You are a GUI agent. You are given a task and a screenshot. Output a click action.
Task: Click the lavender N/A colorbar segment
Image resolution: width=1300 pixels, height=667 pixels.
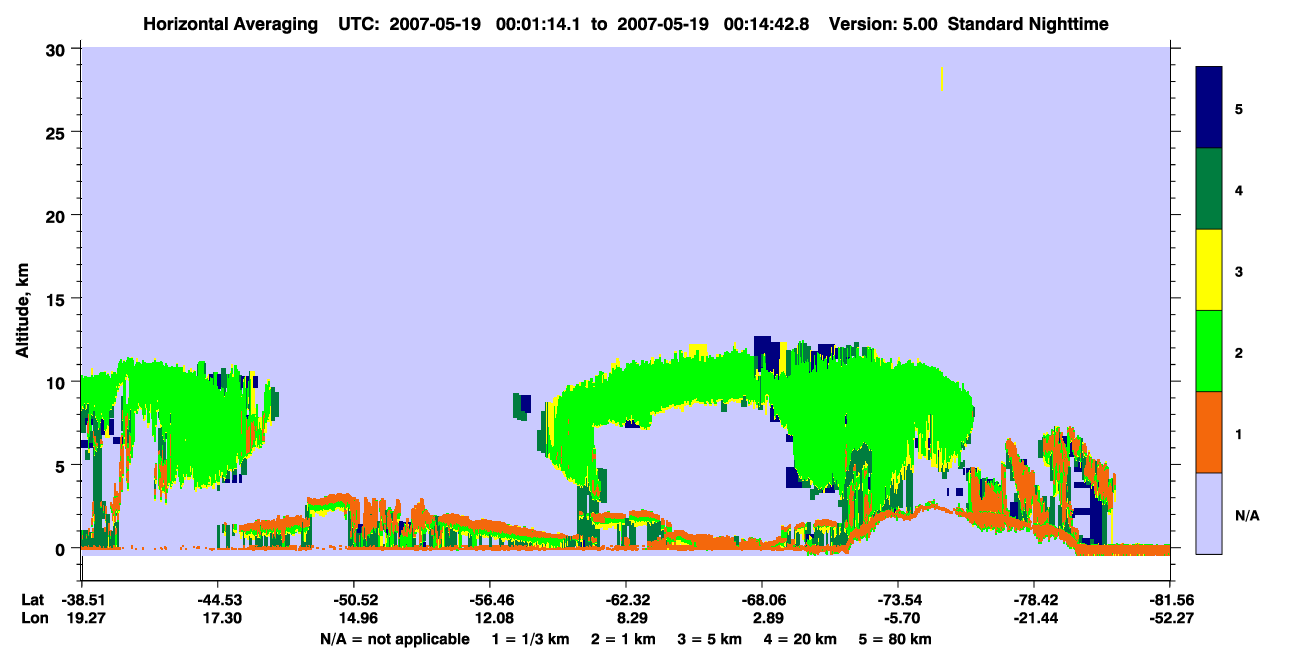1209,513
